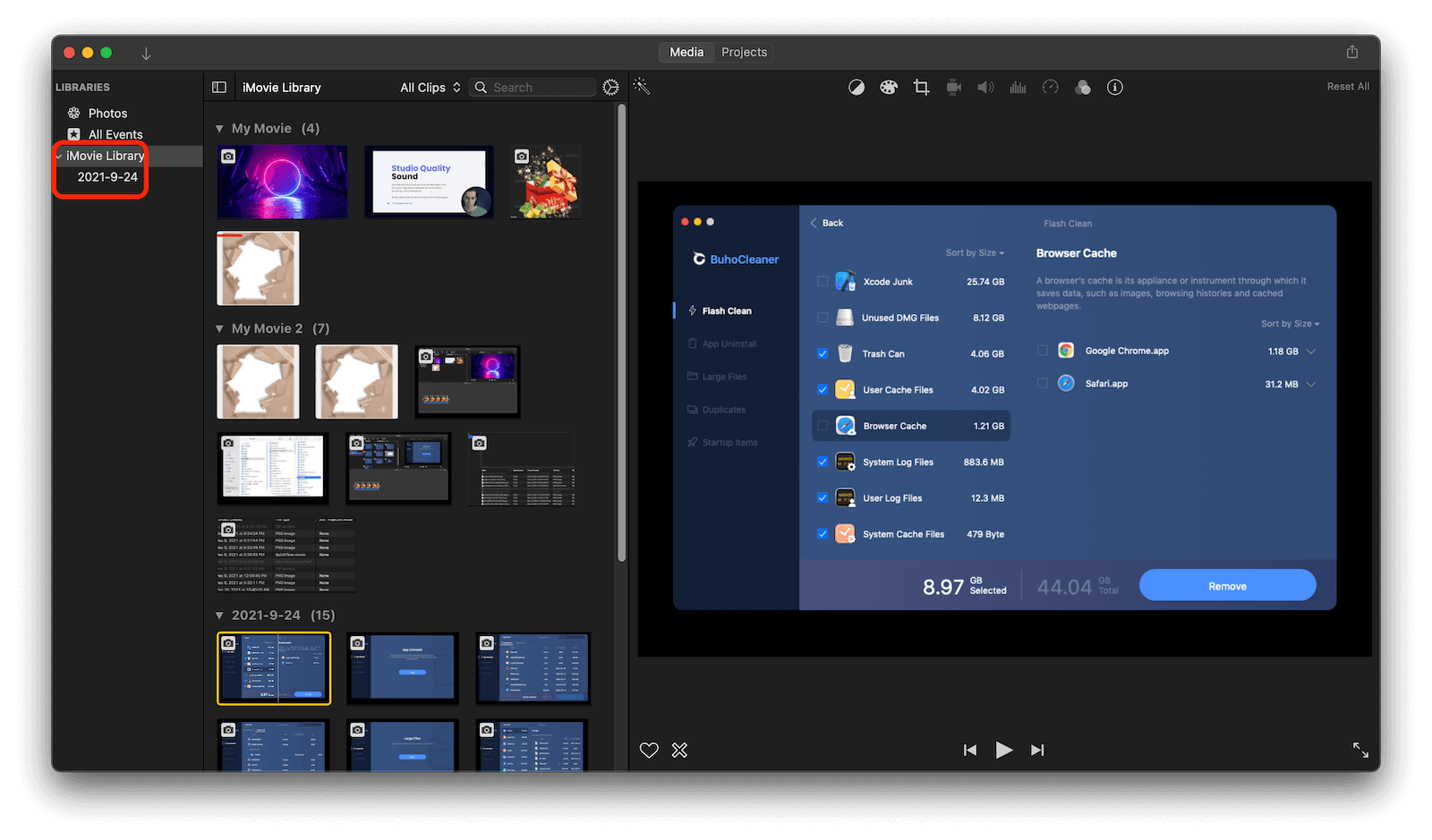Select the cropping tool
The height and width of the screenshot is (840, 1432).
(921, 87)
